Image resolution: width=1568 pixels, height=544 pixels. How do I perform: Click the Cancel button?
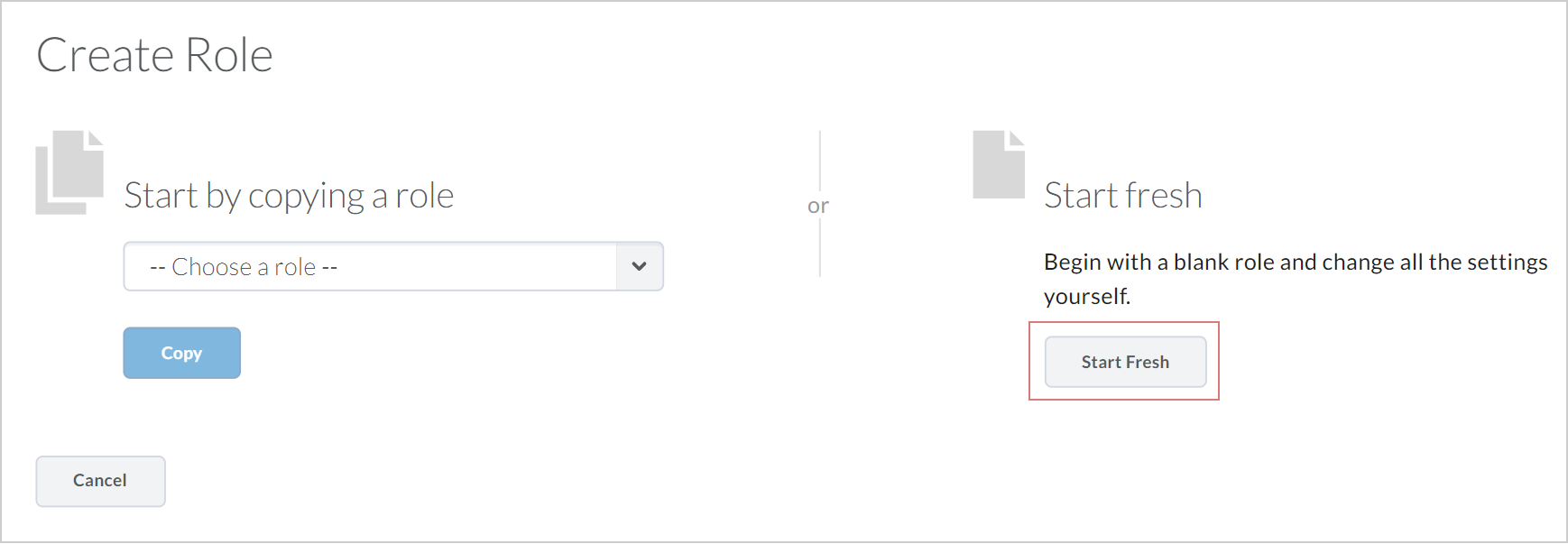[100, 481]
